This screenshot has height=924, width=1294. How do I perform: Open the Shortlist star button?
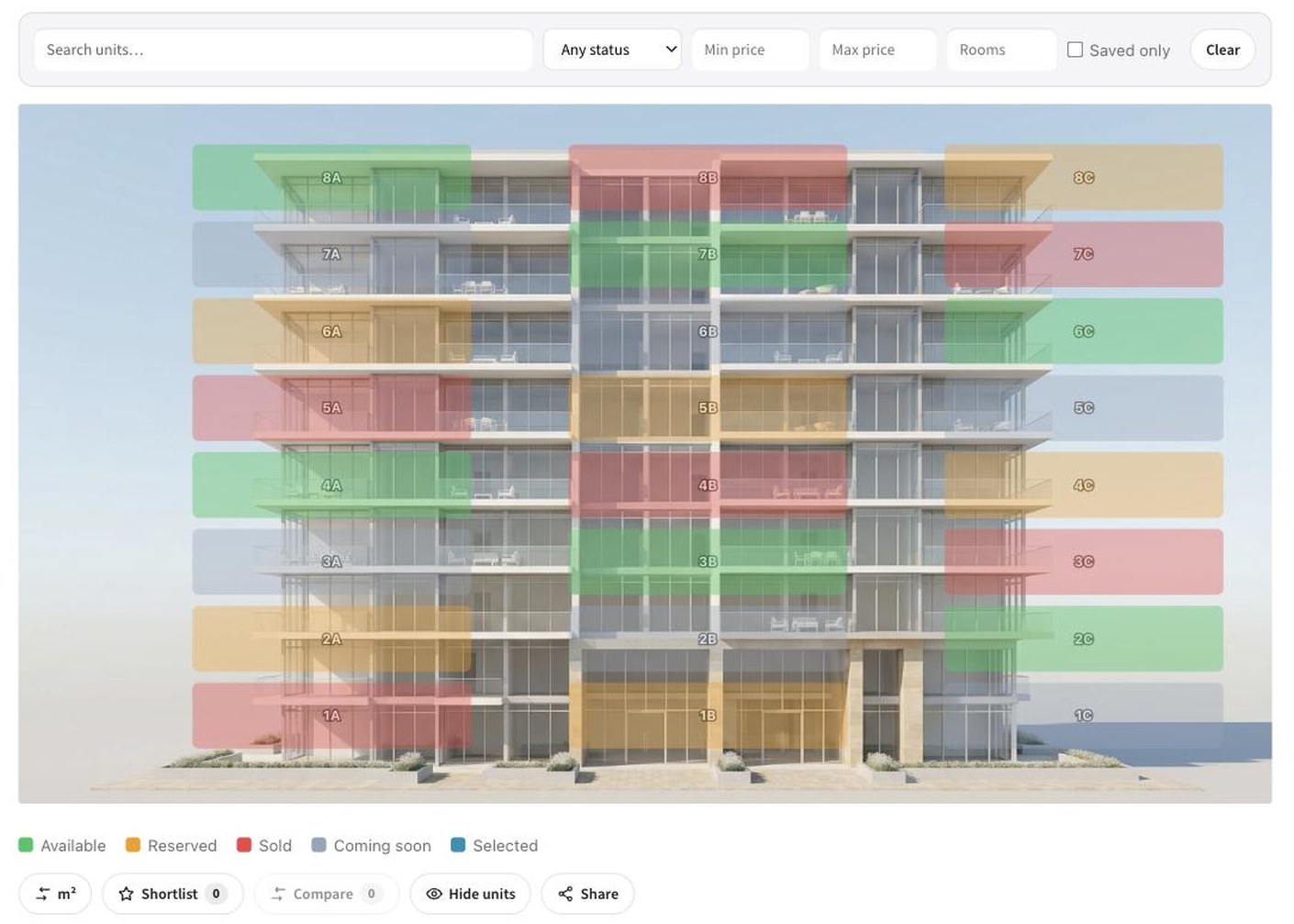click(173, 894)
